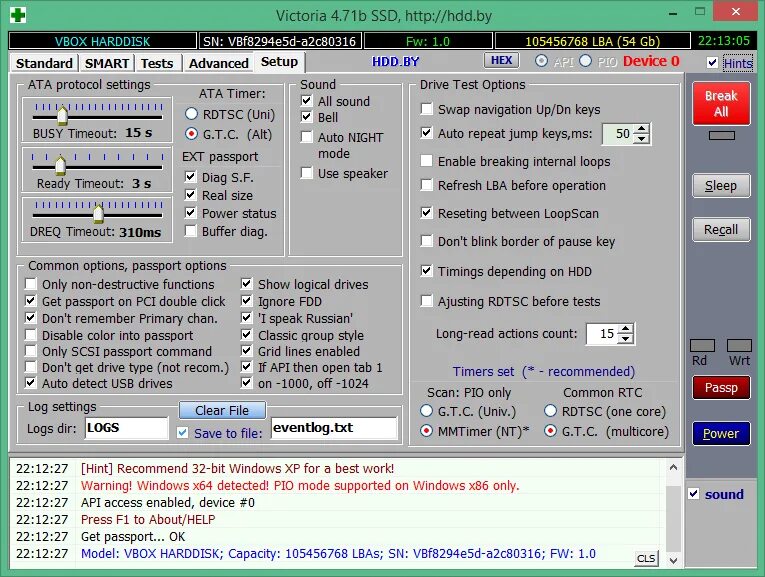Toggle the Hints checkbox
This screenshot has width=765, height=577.
pyautogui.click(x=712, y=62)
